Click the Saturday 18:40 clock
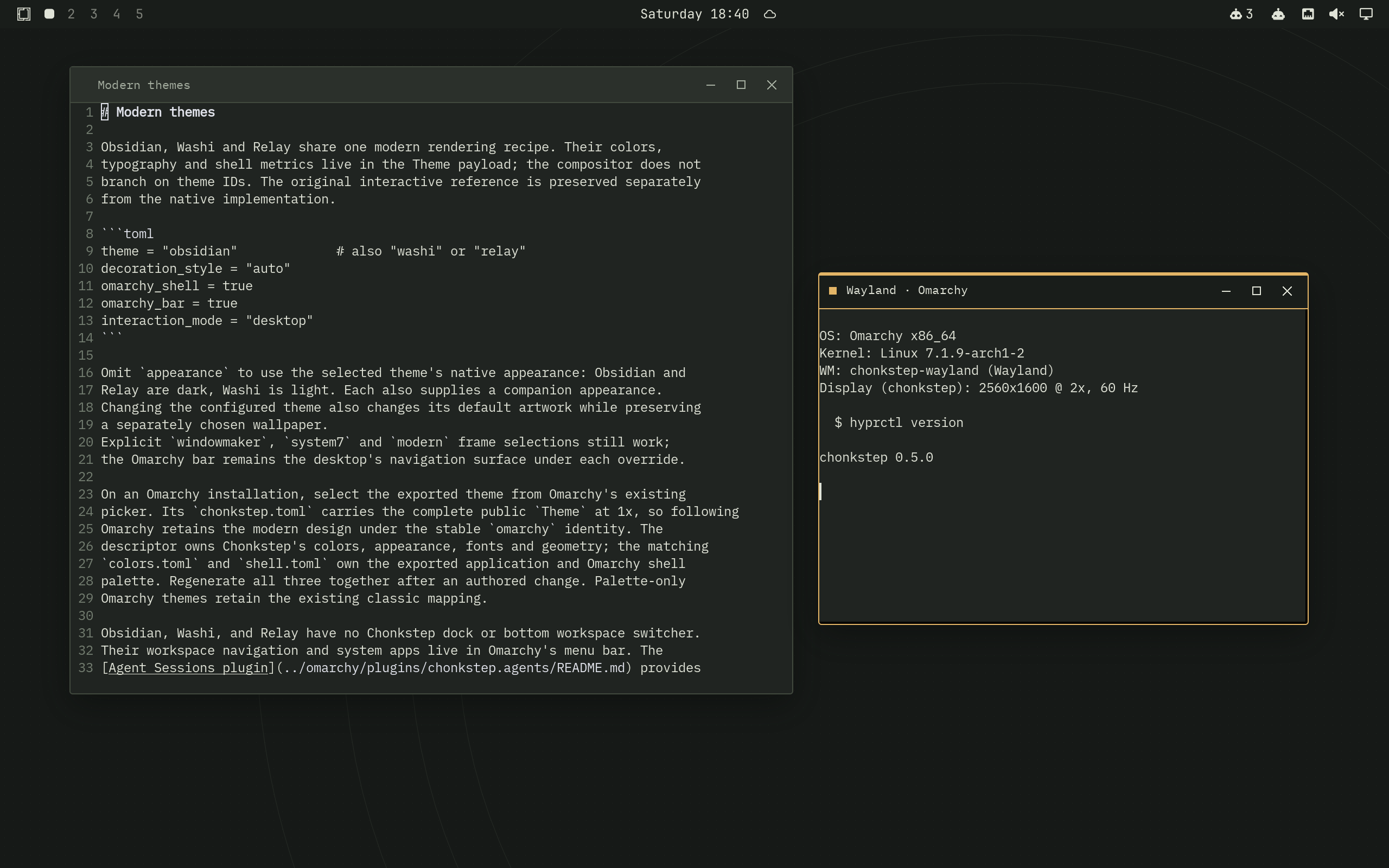The image size is (1389, 868). pos(694,14)
